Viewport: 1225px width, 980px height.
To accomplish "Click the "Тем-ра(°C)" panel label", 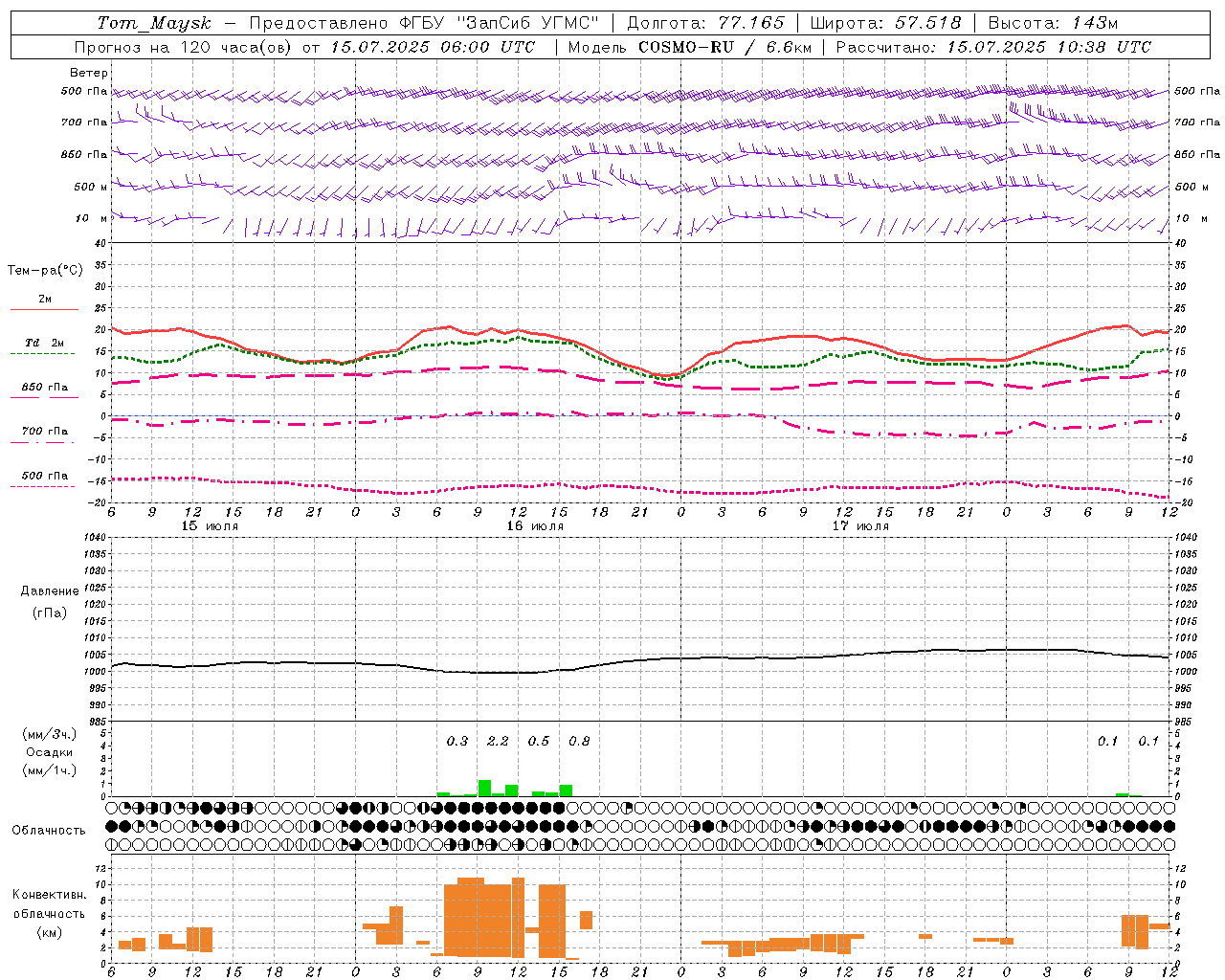I will [x=45, y=271].
